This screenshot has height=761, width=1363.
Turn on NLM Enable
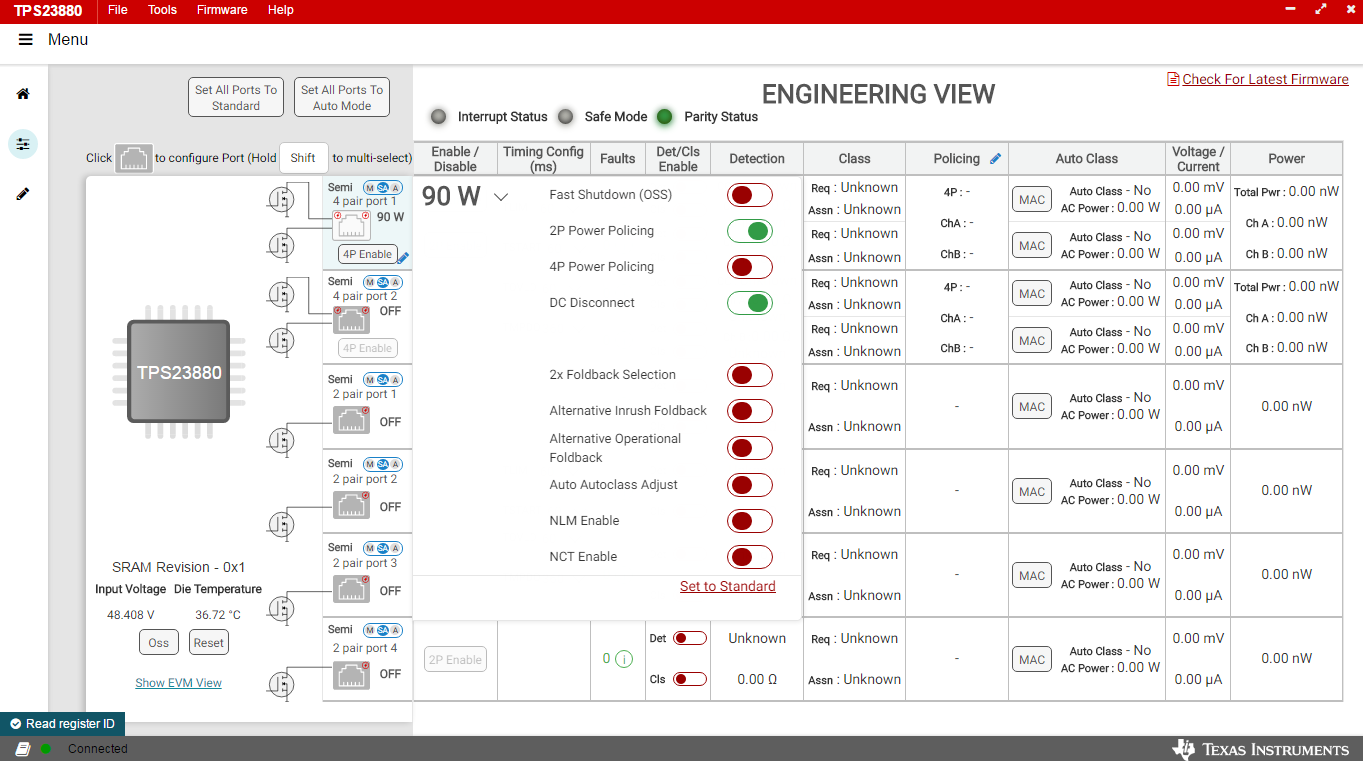click(750, 521)
